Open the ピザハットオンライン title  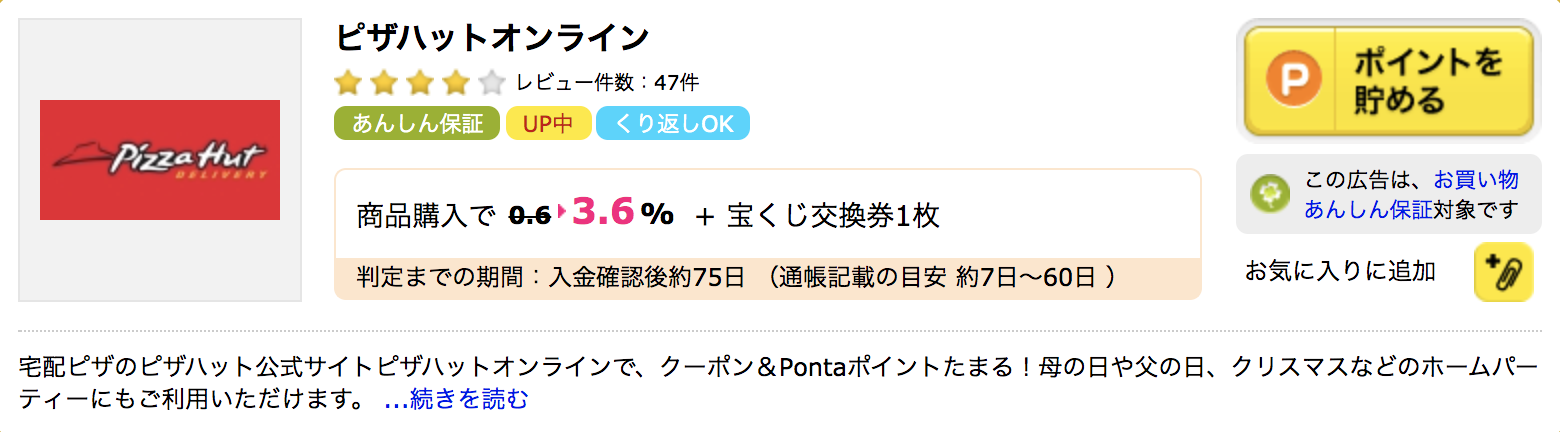(x=492, y=38)
